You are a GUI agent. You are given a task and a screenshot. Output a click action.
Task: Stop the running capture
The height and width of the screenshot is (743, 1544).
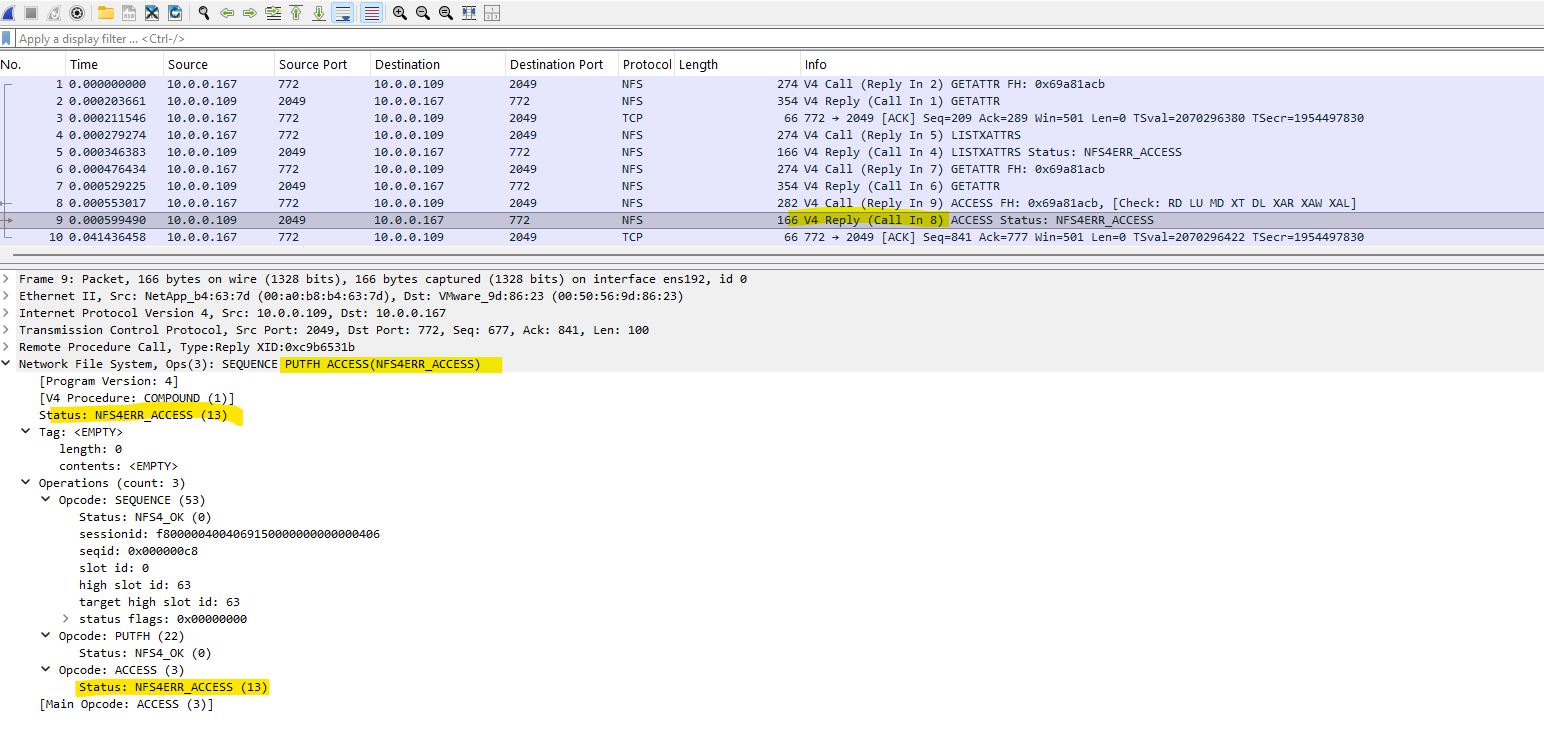31,13
